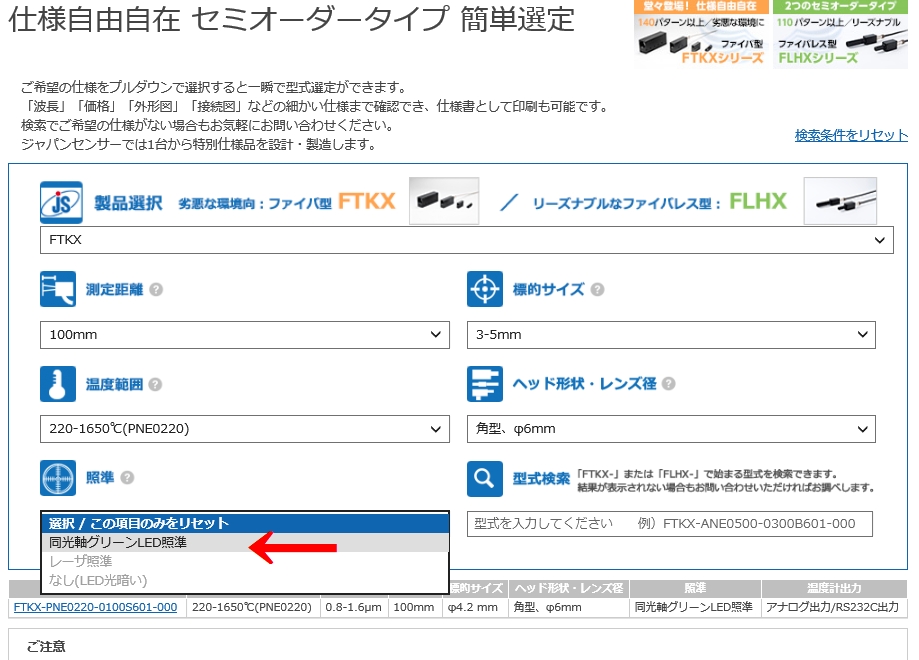
Task: Choose なし(LED光暗い) option in the list
Action: point(245,580)
